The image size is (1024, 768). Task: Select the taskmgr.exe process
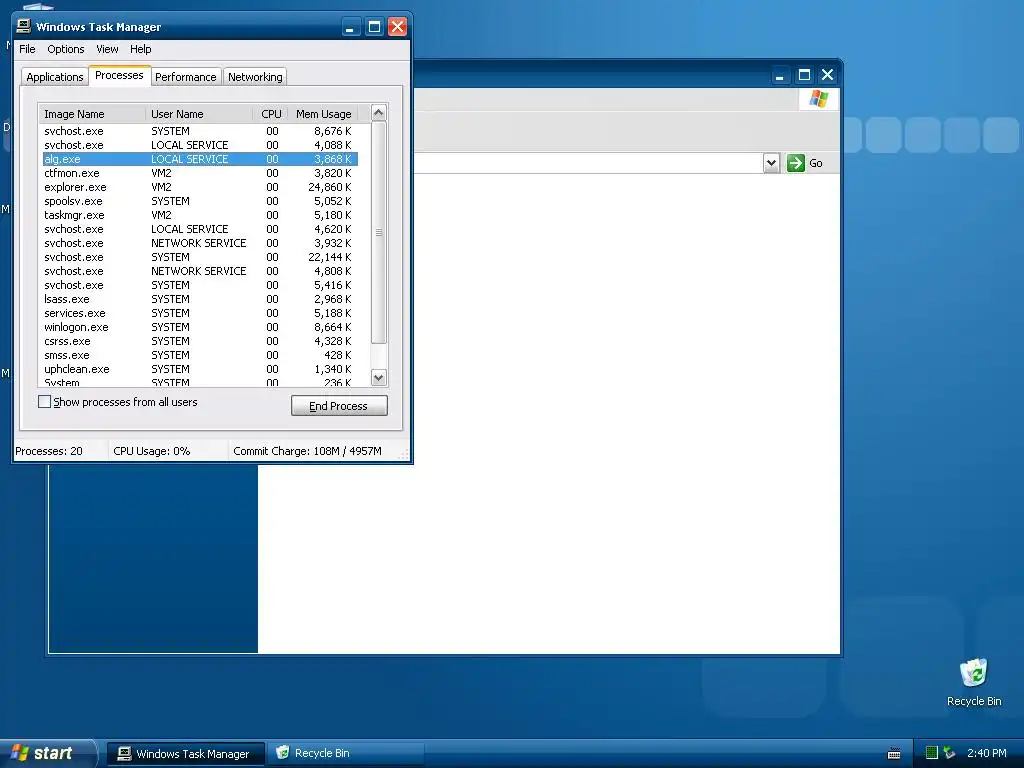(200, 215)
